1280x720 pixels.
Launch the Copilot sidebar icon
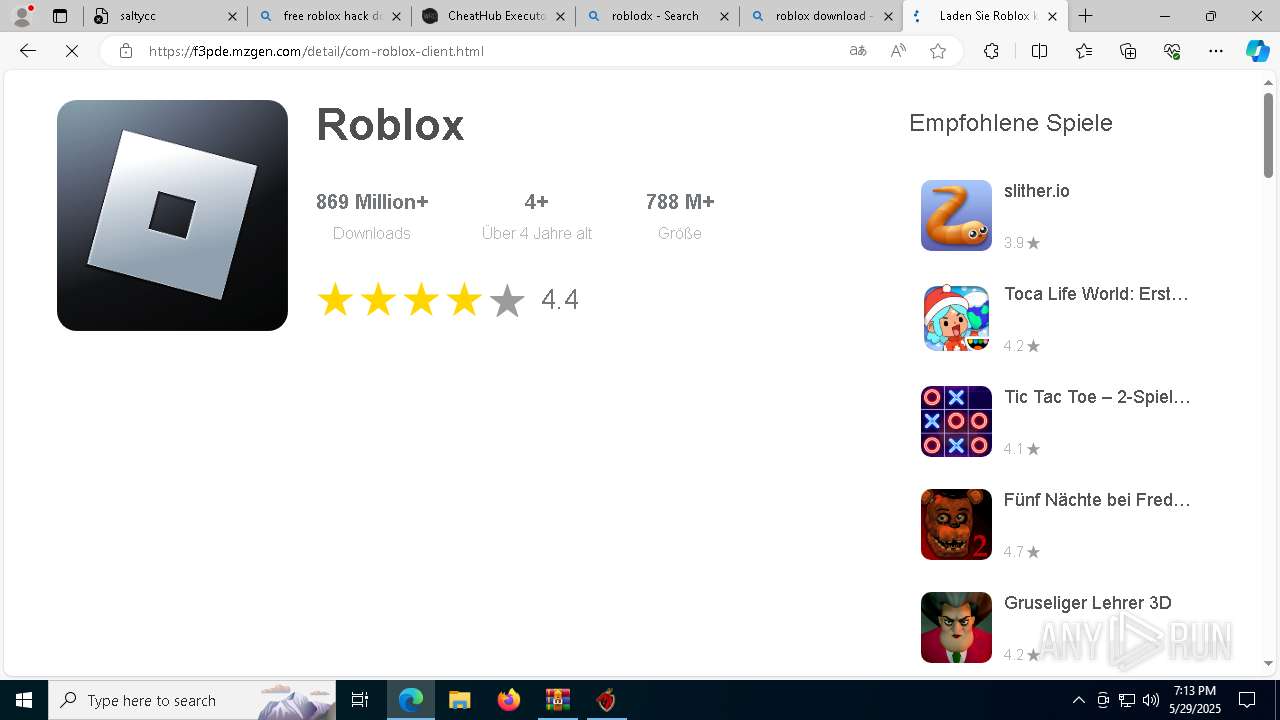click(1257, 51)
